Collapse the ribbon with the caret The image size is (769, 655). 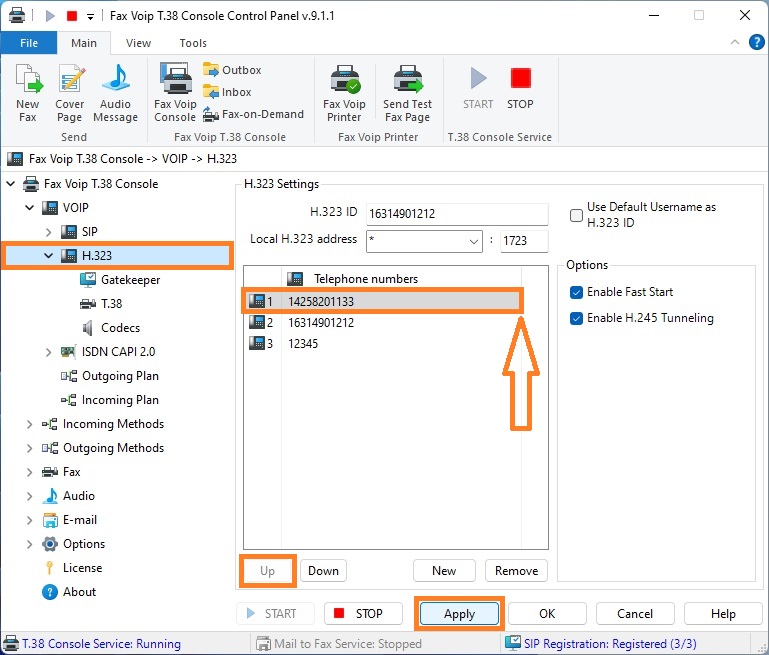click(735, 42)
